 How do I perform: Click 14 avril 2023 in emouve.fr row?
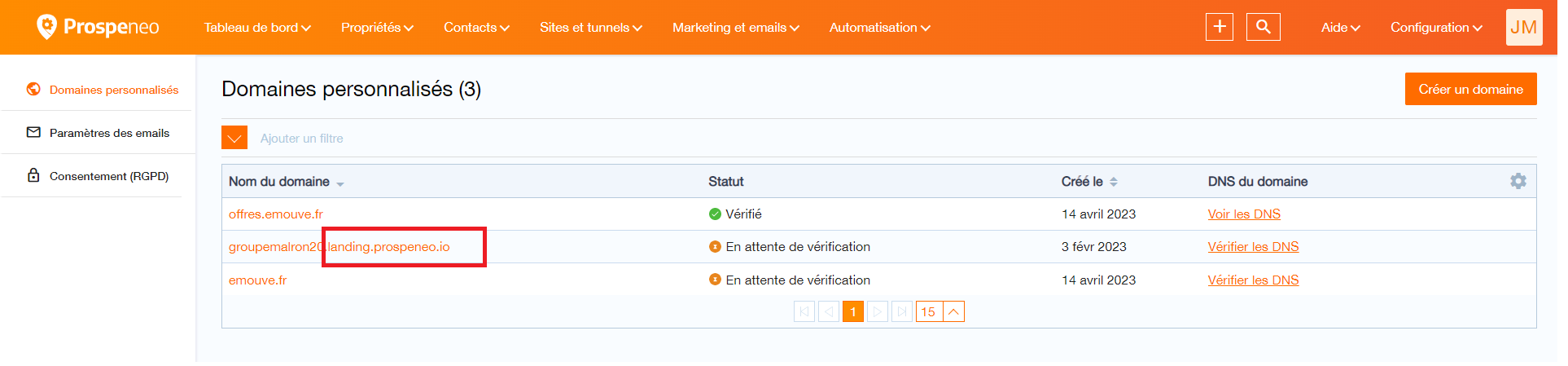pyautogui.click(x=1098, y=280)
